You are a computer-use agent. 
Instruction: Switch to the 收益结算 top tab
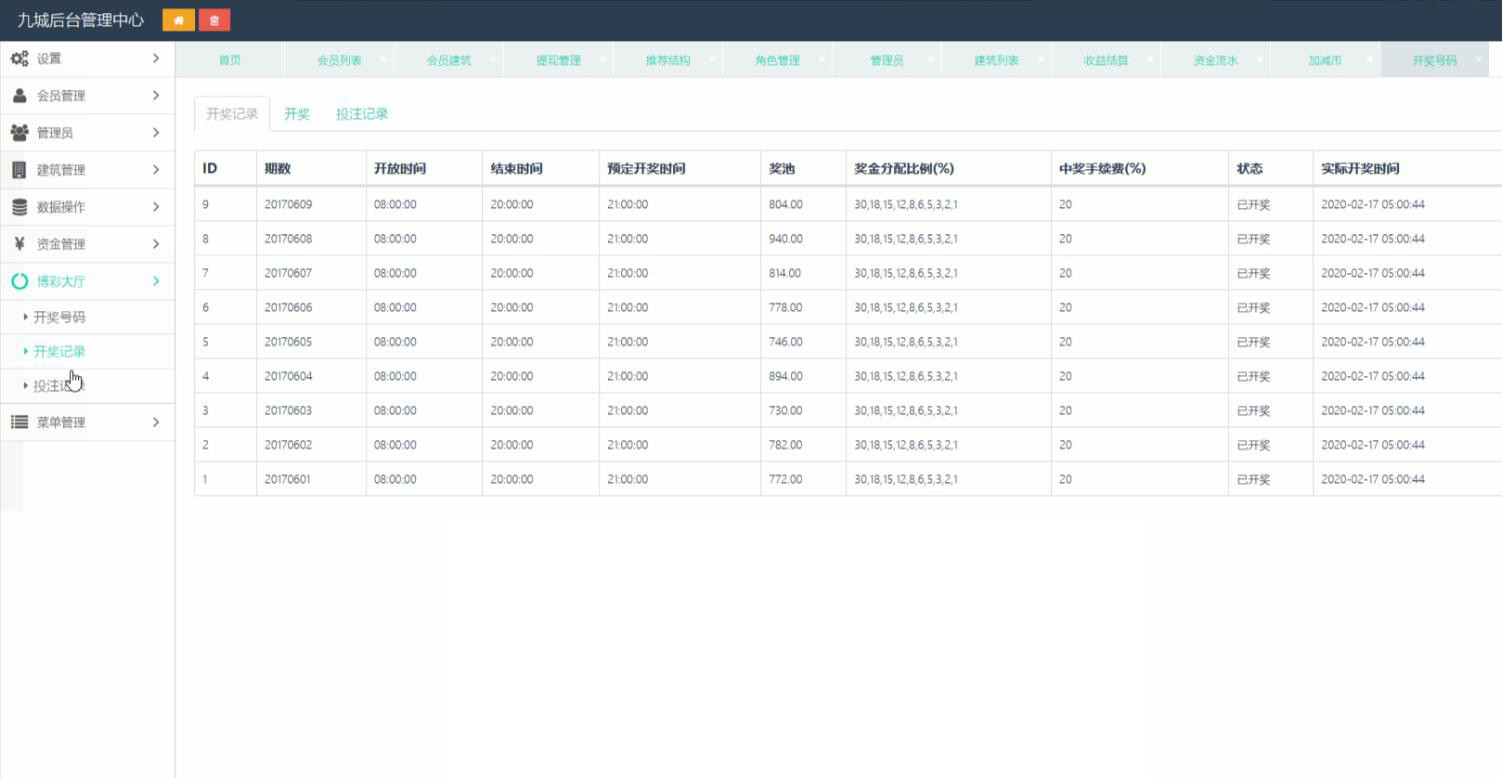pyautogui.click(x=1106, y=60)
